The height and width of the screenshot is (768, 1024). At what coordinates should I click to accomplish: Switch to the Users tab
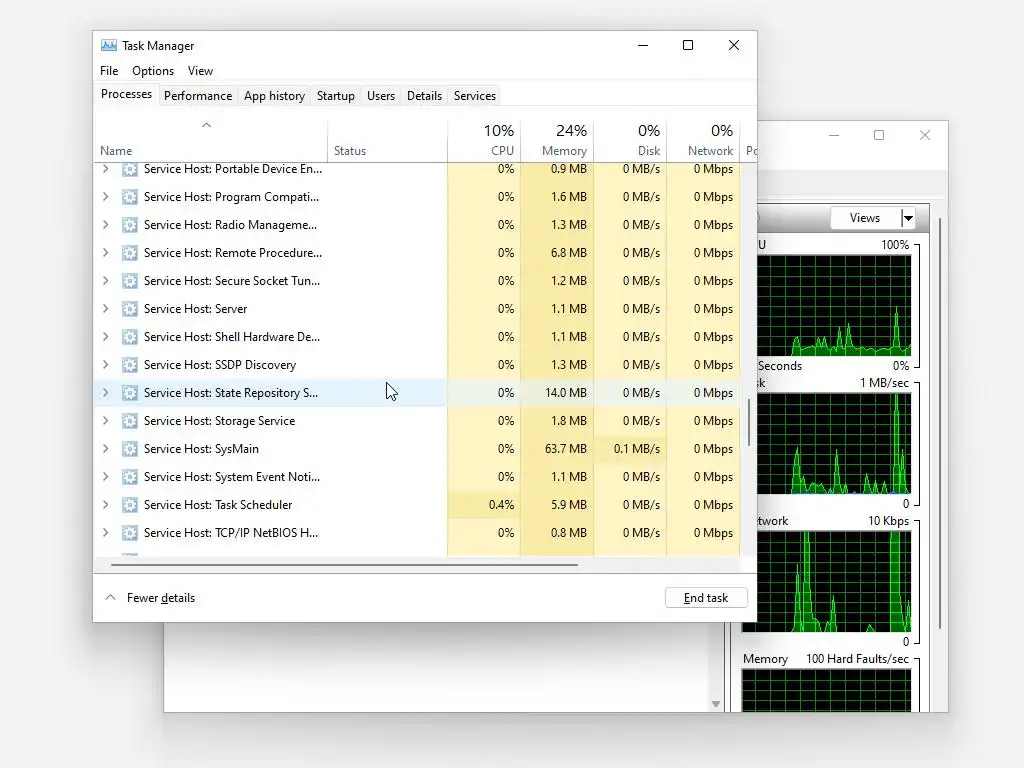point(381,96)
